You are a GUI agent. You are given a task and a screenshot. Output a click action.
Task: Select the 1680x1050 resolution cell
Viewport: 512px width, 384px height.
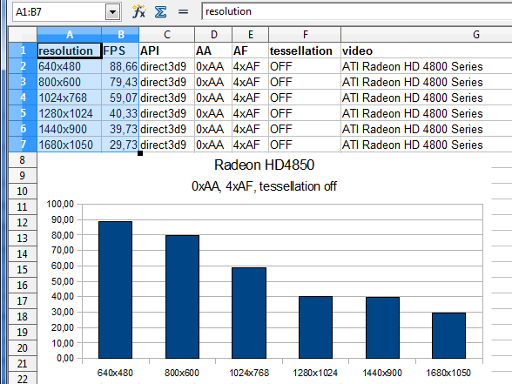(x=69, y=145)
